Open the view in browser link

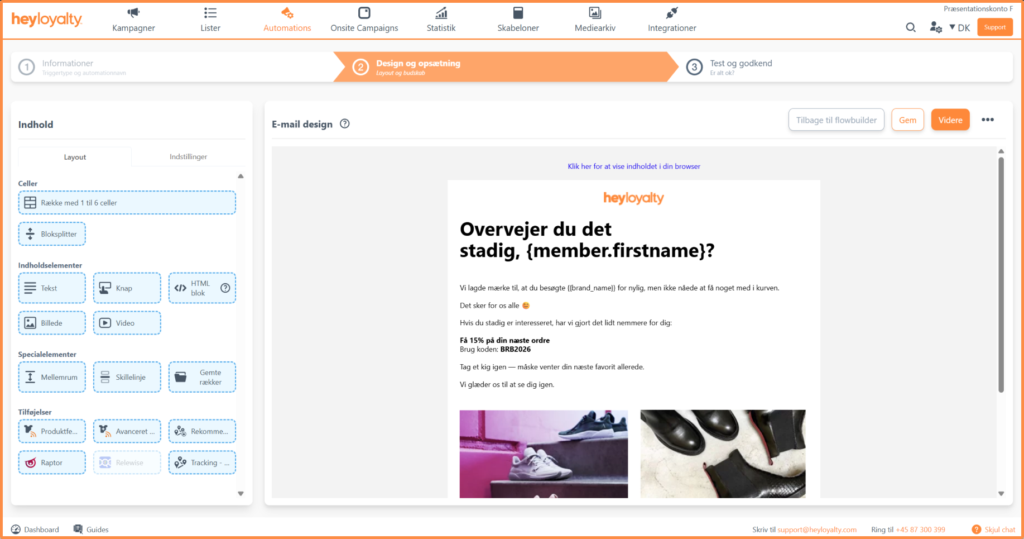pos(633,167)
